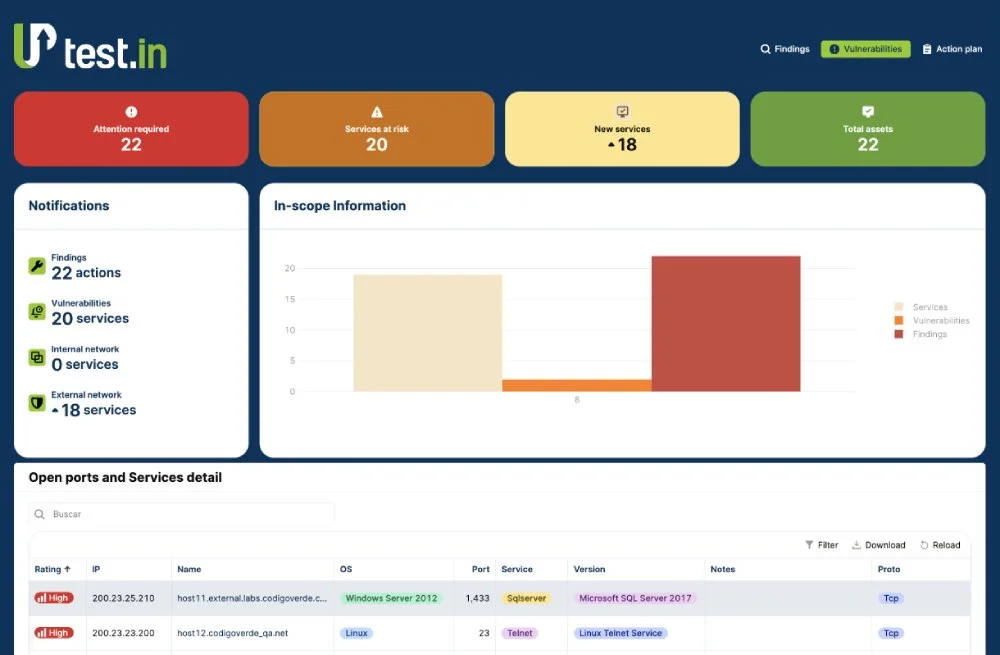Reload the open ports table

(940, 545)
